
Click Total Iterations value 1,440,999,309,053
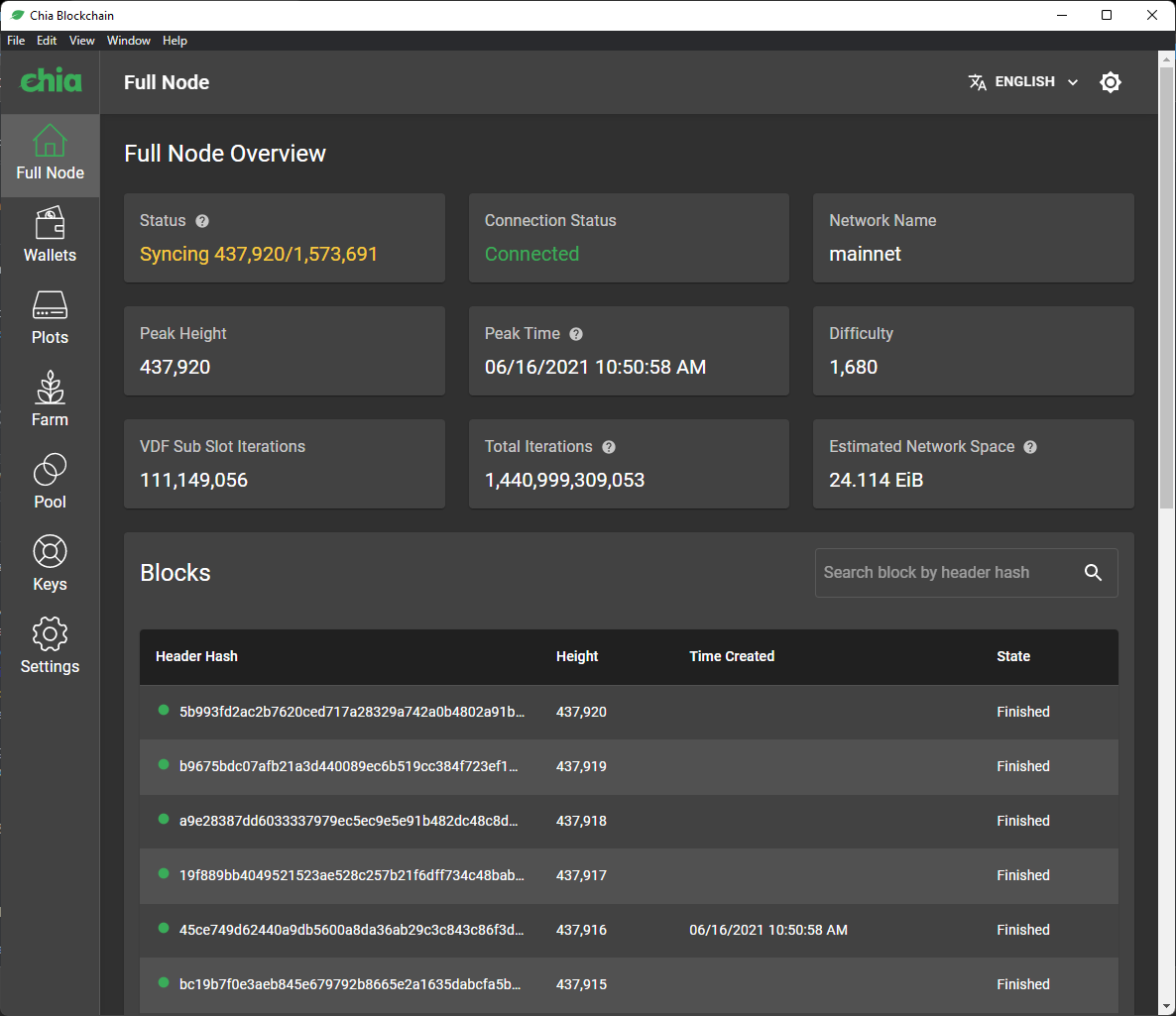564,480
